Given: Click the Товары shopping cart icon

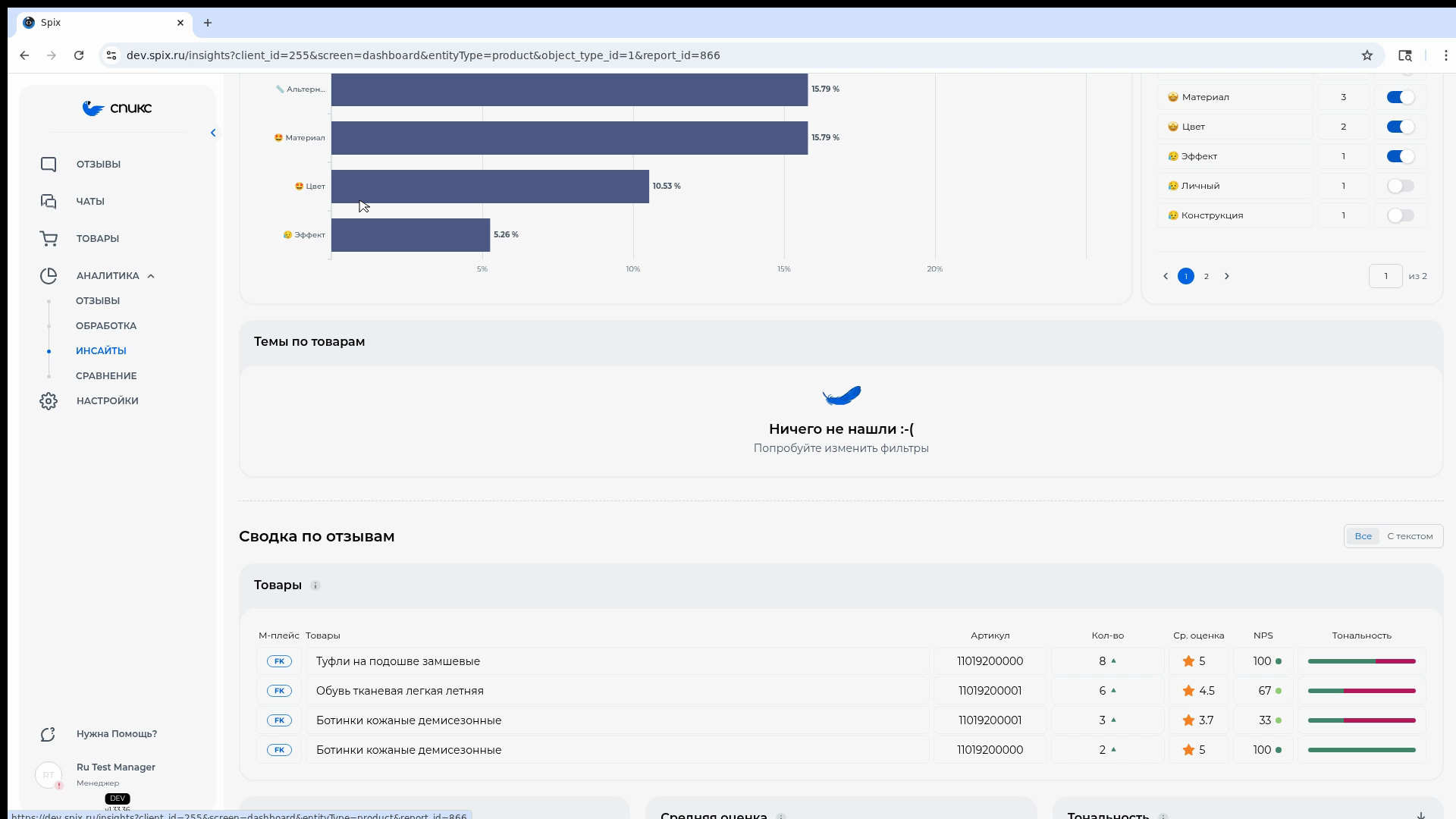Looking at the screenshot, I should [x=49, y=239].
